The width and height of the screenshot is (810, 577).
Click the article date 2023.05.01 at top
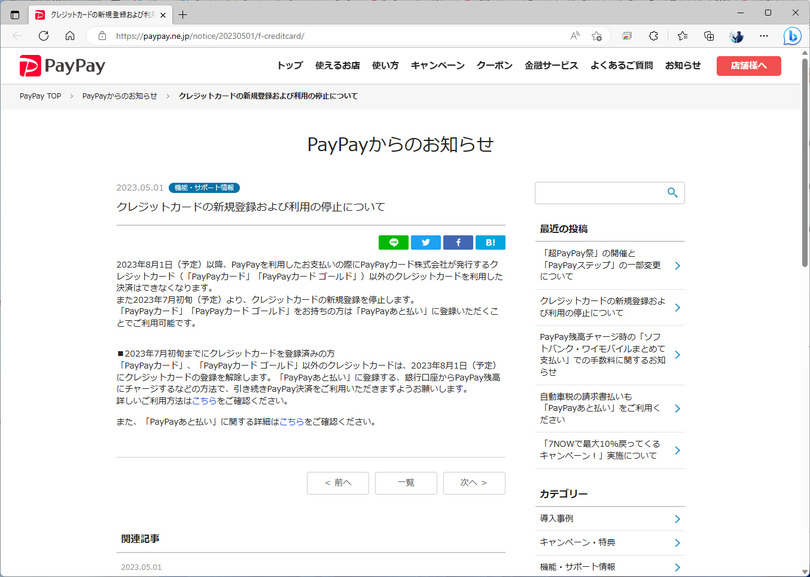click(x=139, y=188)
